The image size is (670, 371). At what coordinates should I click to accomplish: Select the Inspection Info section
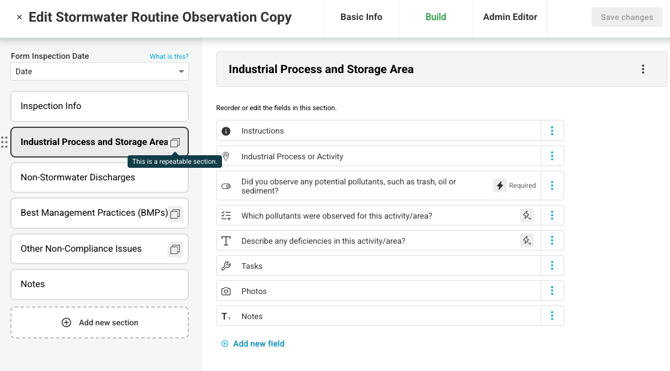pyautogui.click(x=100, y=106)
